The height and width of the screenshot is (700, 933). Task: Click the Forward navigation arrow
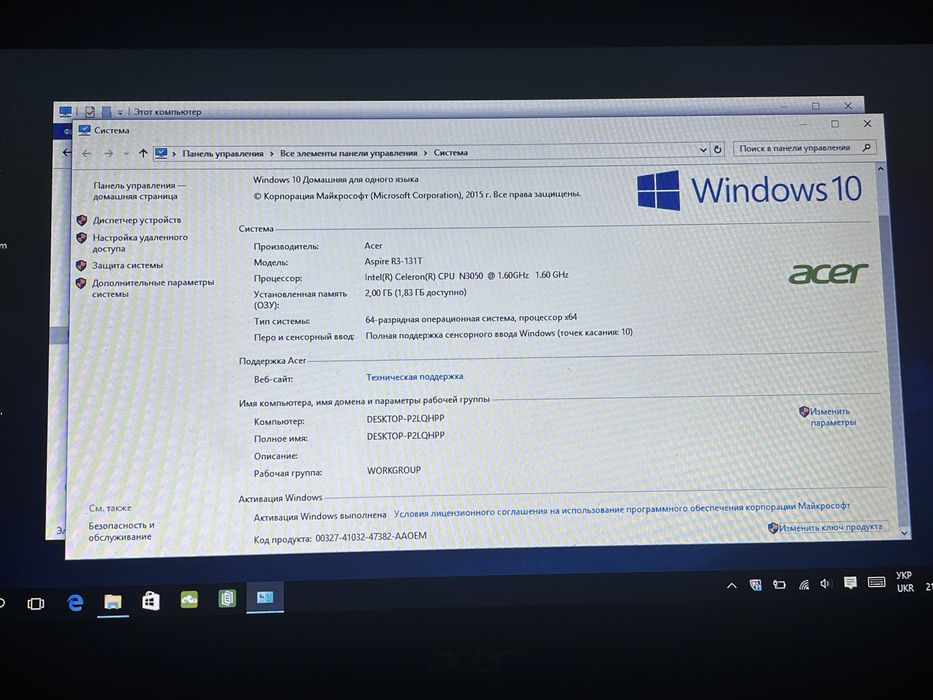108,154
